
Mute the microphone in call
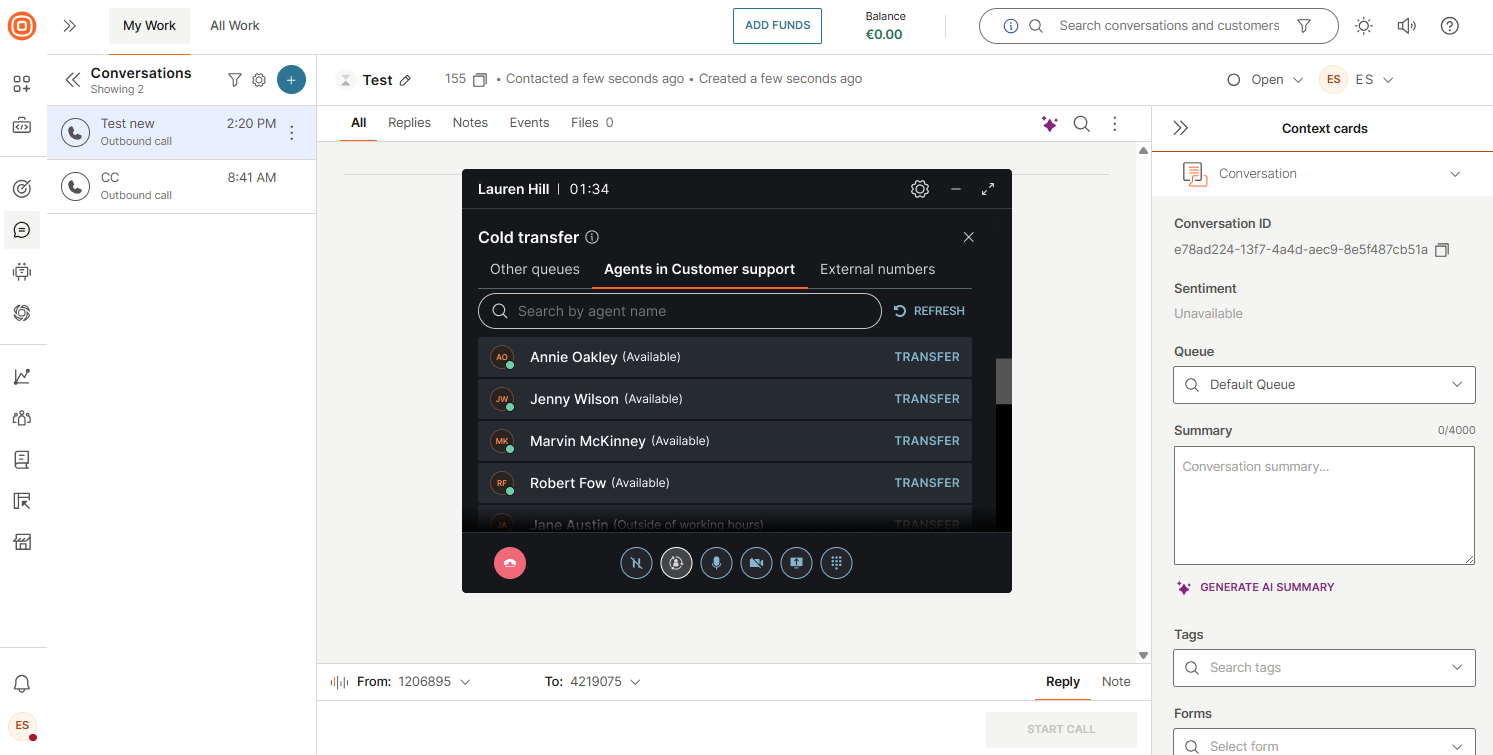click(x=716, y=563)
